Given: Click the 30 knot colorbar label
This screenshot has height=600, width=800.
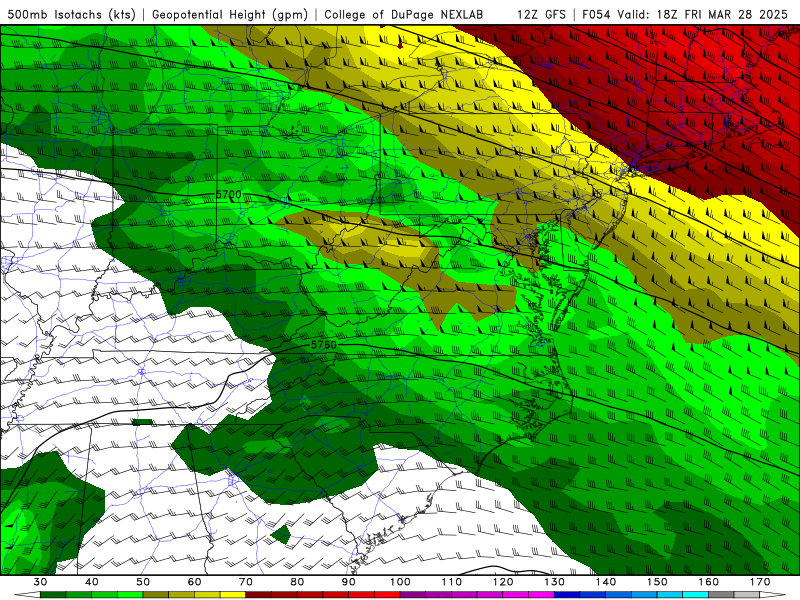Looking at the screenshot, I should tap(40, 582).
